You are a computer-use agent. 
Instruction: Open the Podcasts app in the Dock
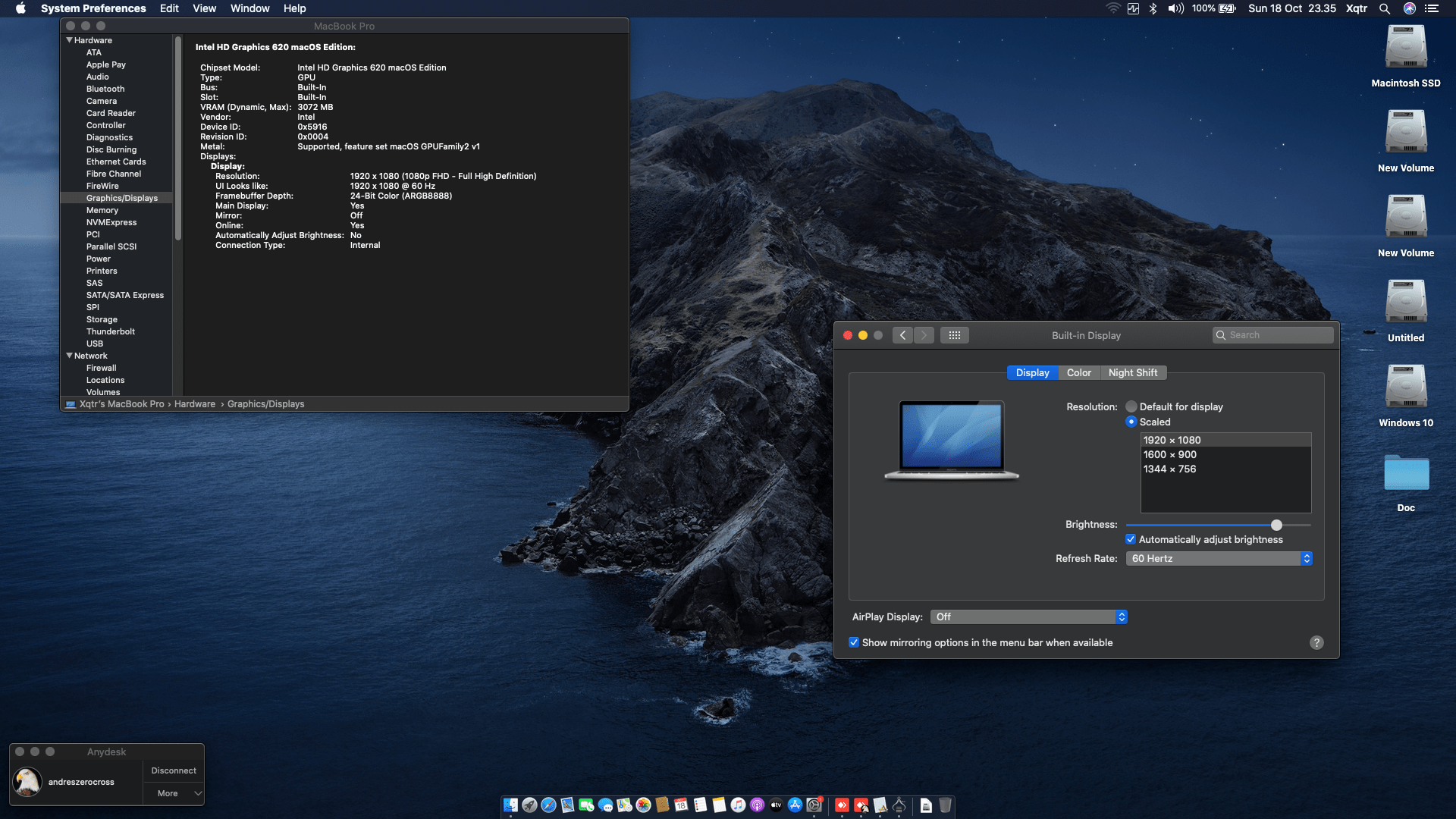coord(756,806)
